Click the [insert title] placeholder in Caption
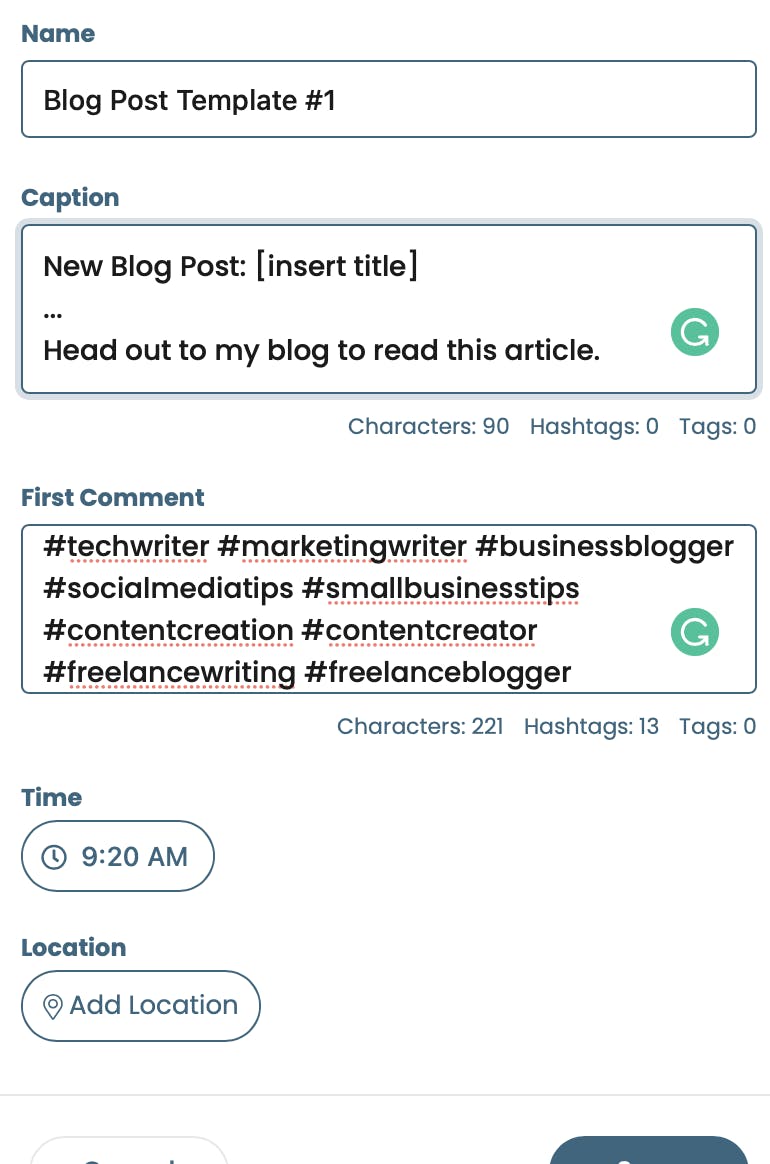The image size is (770, 1164). point(335,266)
